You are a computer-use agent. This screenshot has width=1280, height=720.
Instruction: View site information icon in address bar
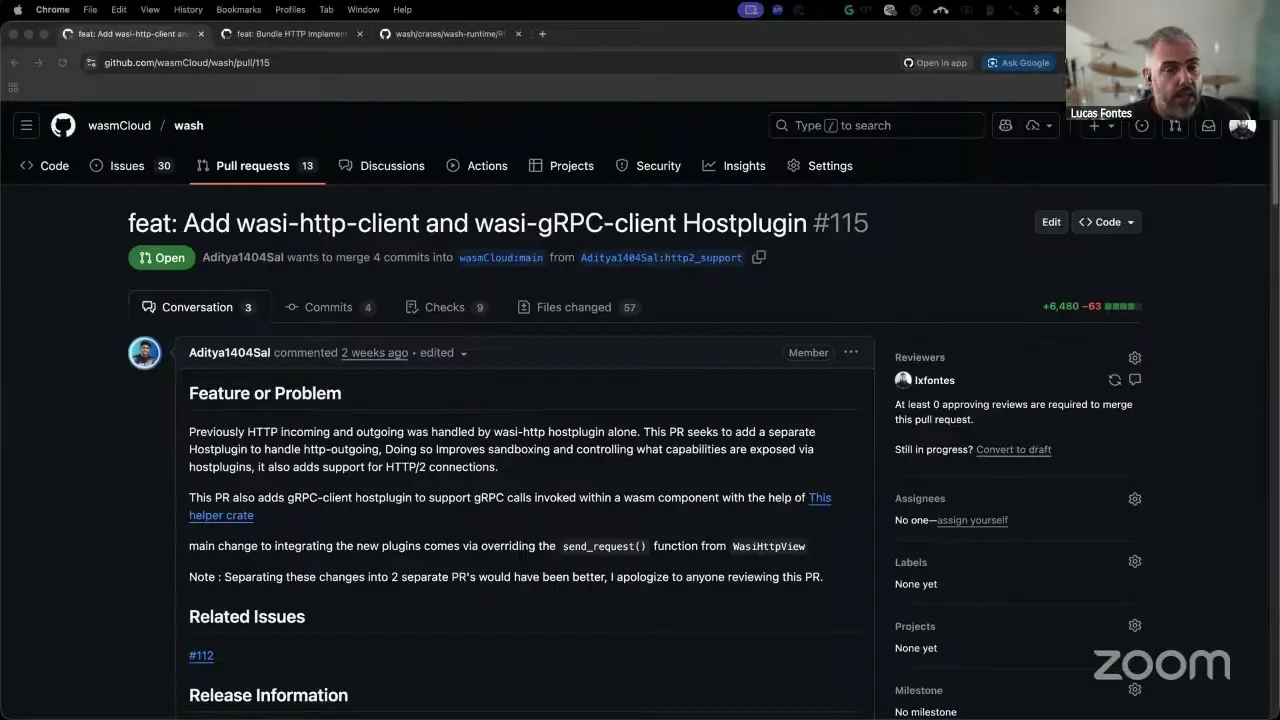pyautogui.click(x=91, y=62)
